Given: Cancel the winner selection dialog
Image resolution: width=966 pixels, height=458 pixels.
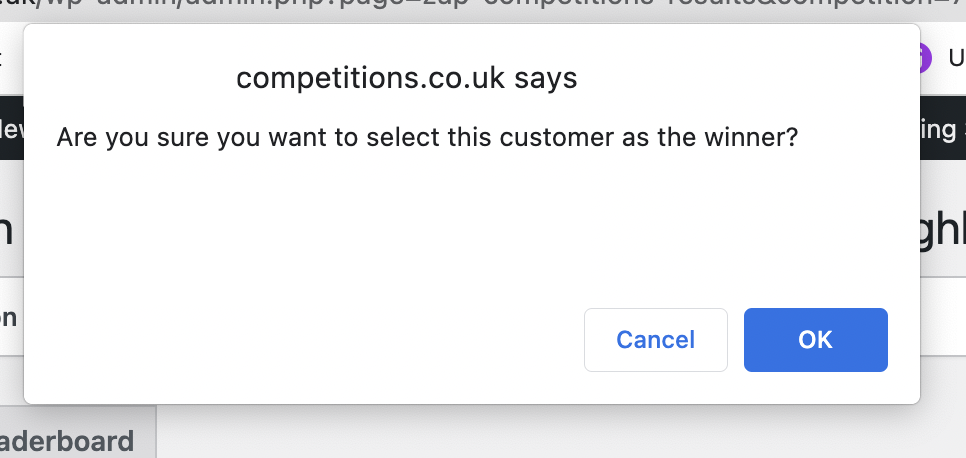Looking at the screenshot, I should pyautogui.click(x=656, y=340).
